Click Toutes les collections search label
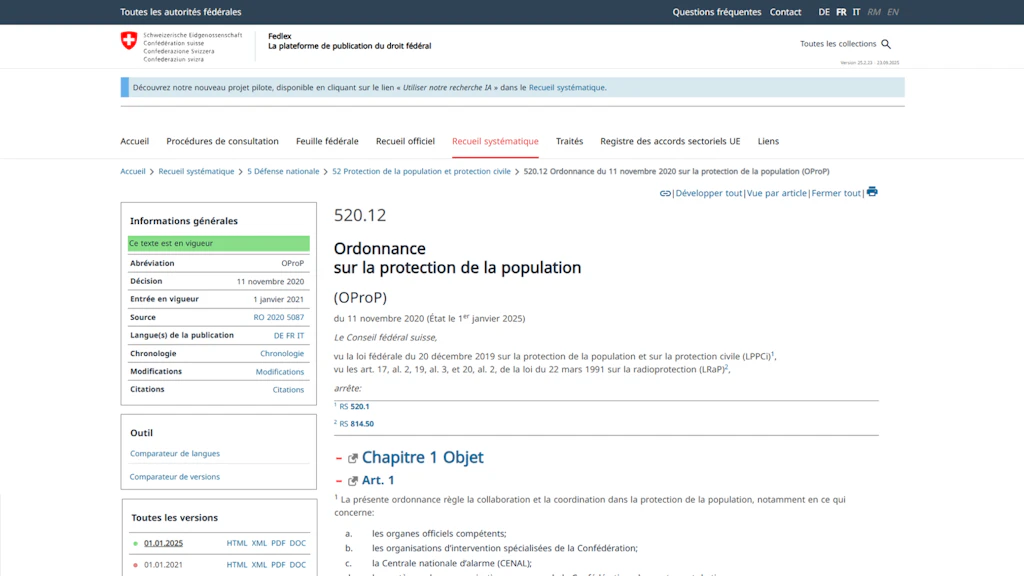The height and width of the screenshot is (576, 1024). pyautogui.click(x=838, y=44)
